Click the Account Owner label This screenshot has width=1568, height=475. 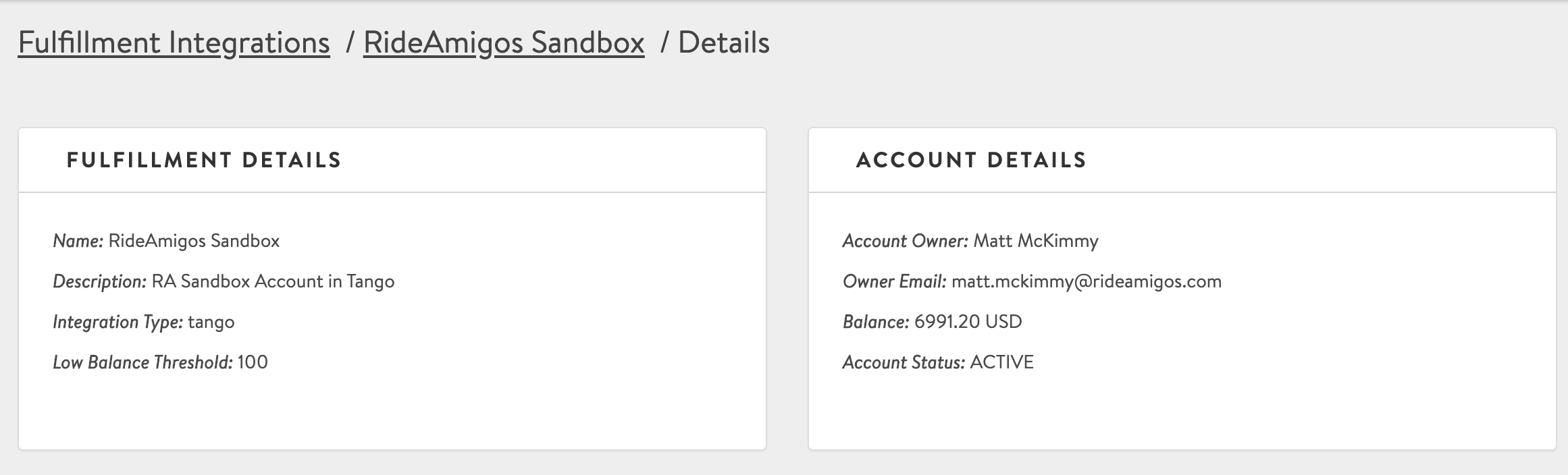[x=905, y=241]
